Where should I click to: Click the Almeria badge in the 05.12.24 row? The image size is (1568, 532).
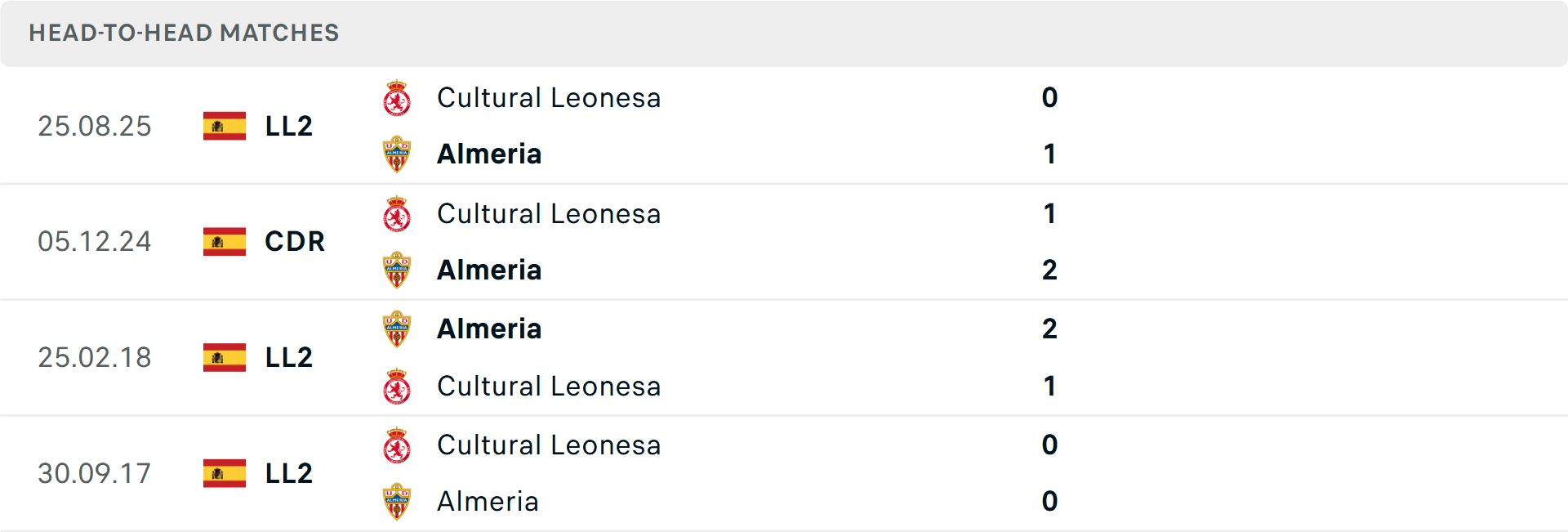(x=397, y=270)
